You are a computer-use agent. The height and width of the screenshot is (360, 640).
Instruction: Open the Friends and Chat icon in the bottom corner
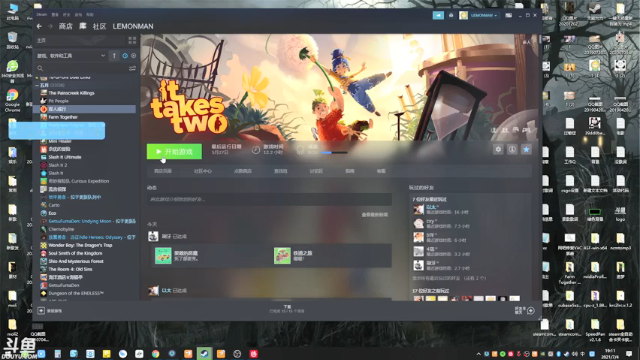pos(531,311)
